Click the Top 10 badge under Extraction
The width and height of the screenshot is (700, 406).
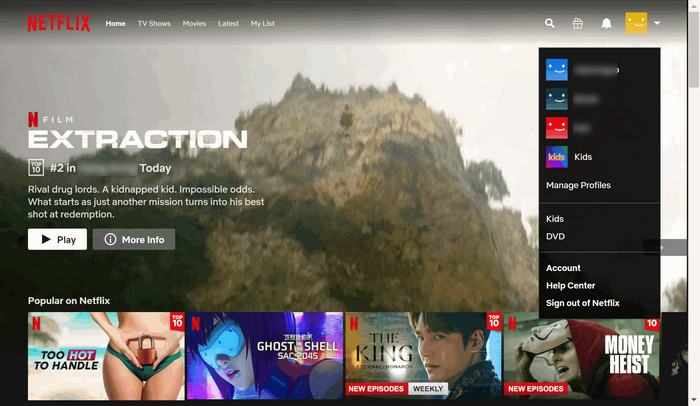point(36,167)
